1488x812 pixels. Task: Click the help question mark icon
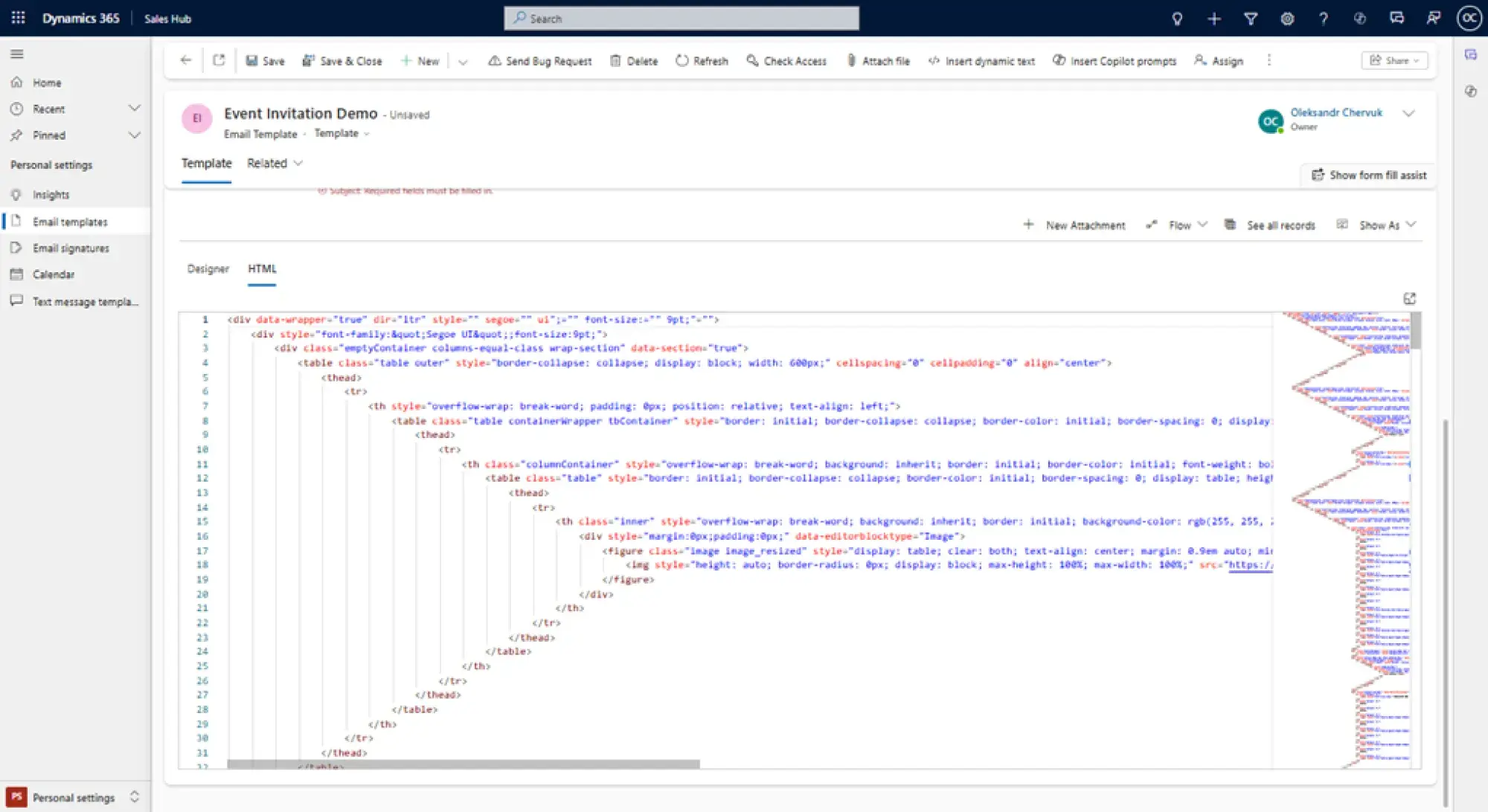pos(1324,19)
